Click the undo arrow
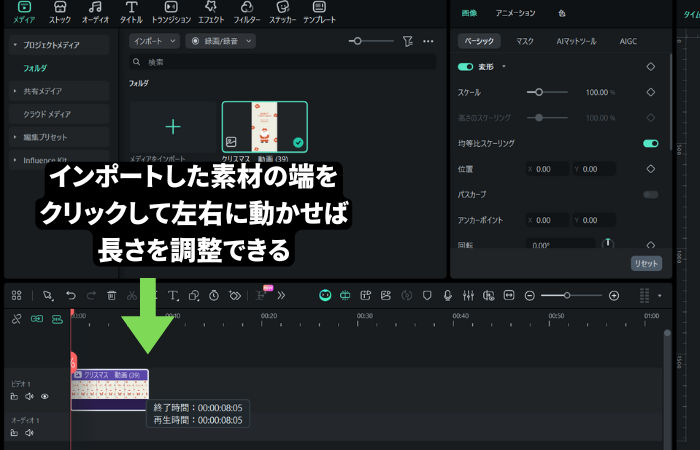 click(71, 295)
